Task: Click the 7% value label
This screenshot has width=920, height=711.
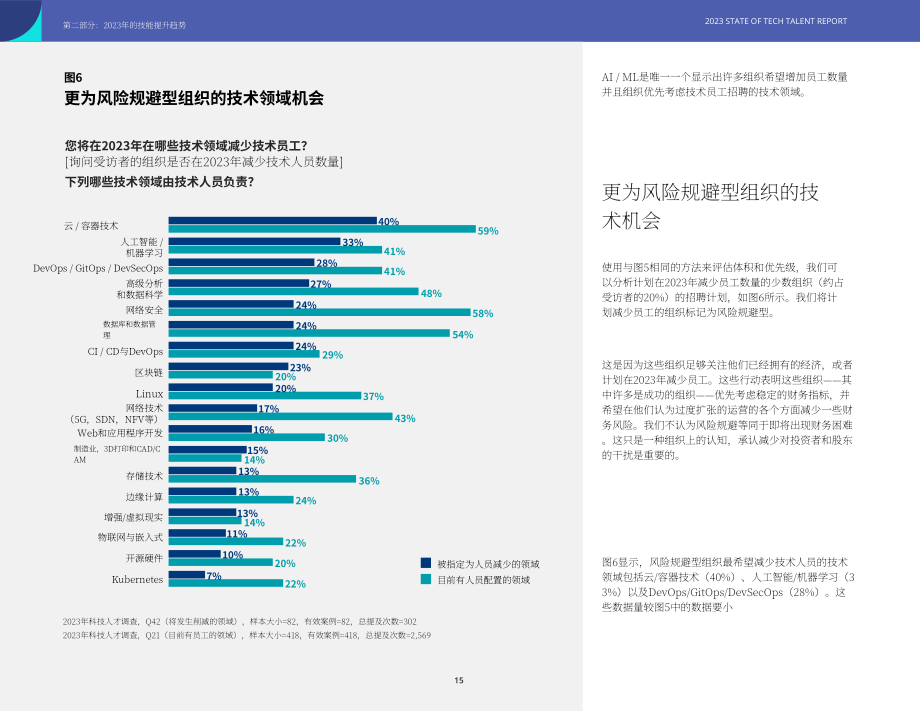Action: click(214, 576)
